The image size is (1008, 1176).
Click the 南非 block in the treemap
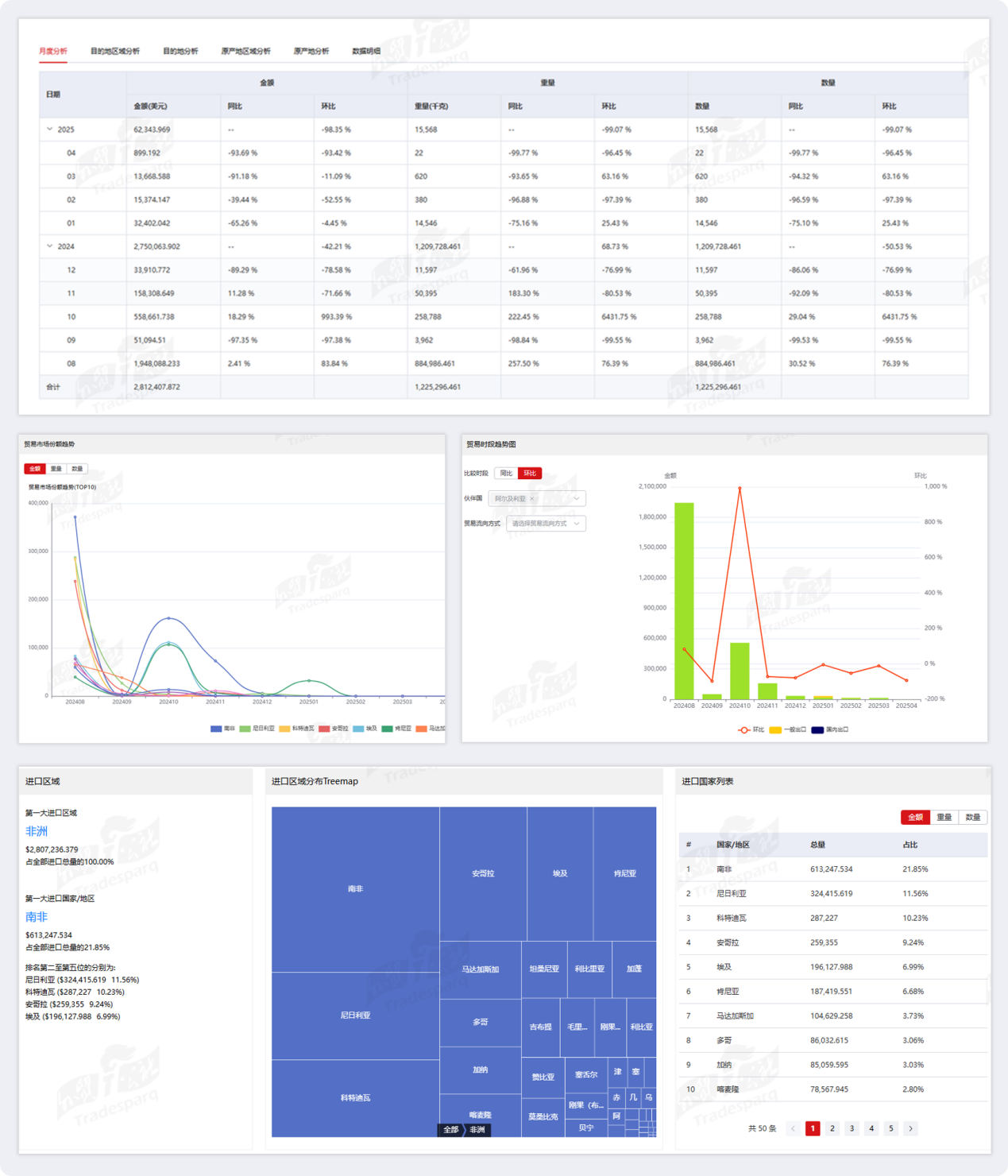pos(355,888)
